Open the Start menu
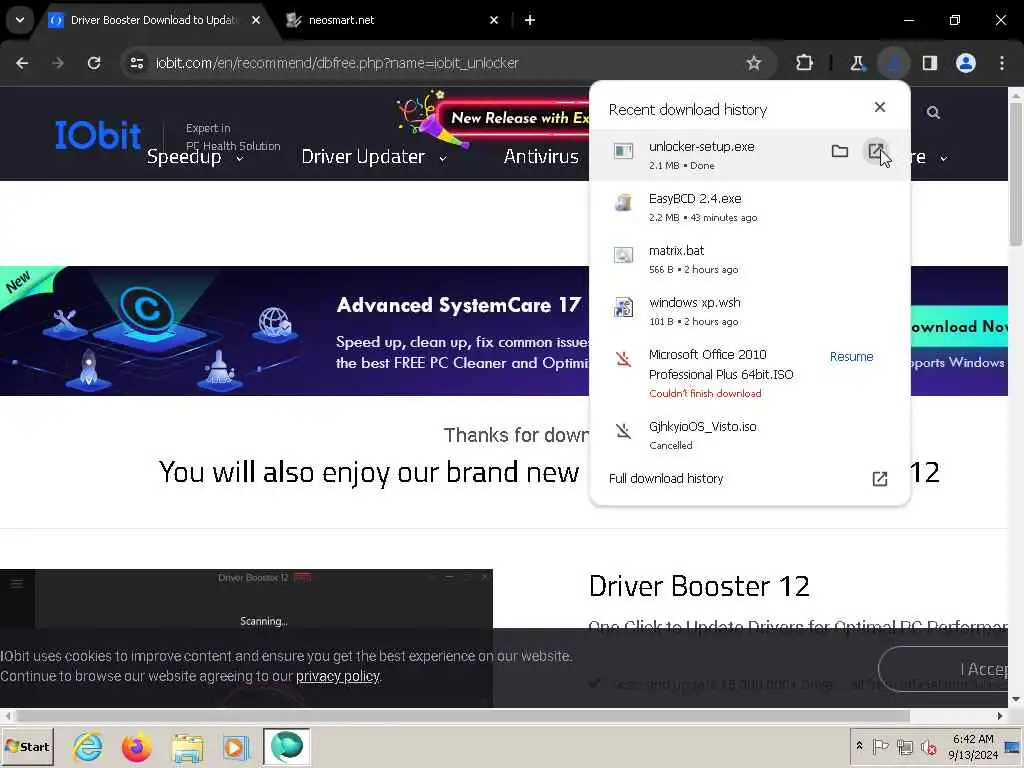 click(27, 747)
